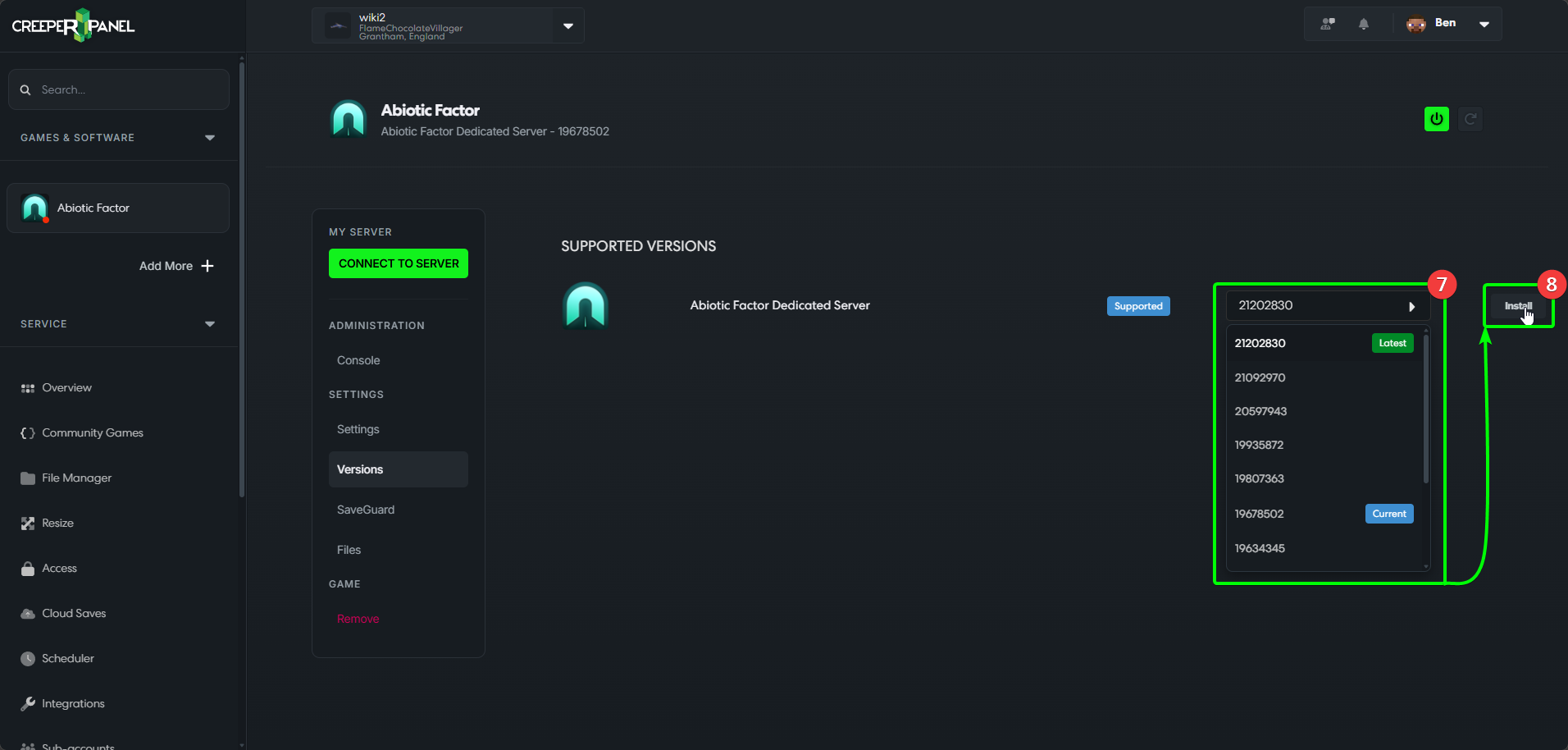Expand the Ben account menu
This screenshot has height=750, width=1568.
click(1484, 24)
